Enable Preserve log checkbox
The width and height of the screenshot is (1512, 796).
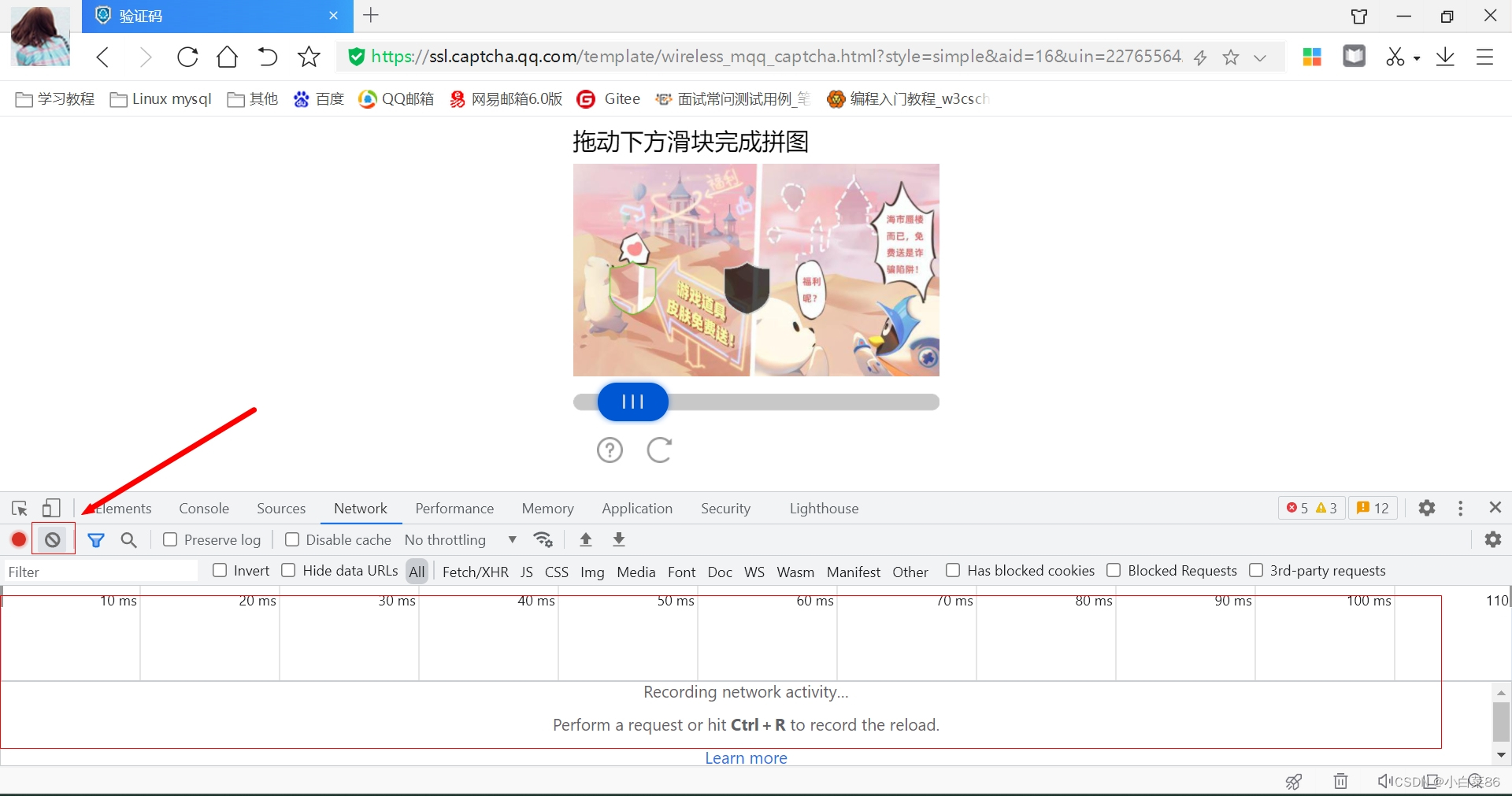[x=170, y=539]
